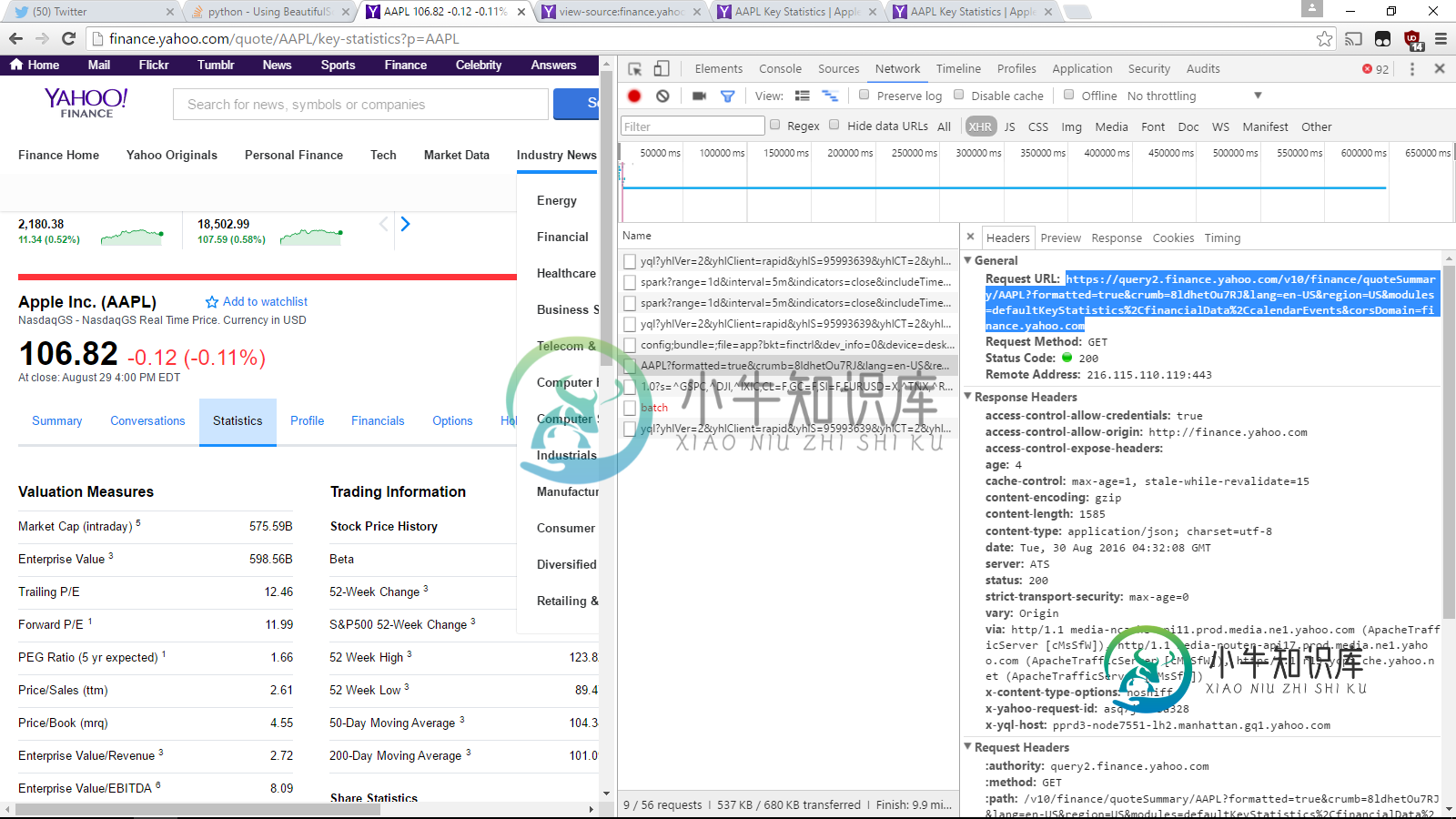Use large request rows view icon
1456x819 pixels.
[802, 96]
